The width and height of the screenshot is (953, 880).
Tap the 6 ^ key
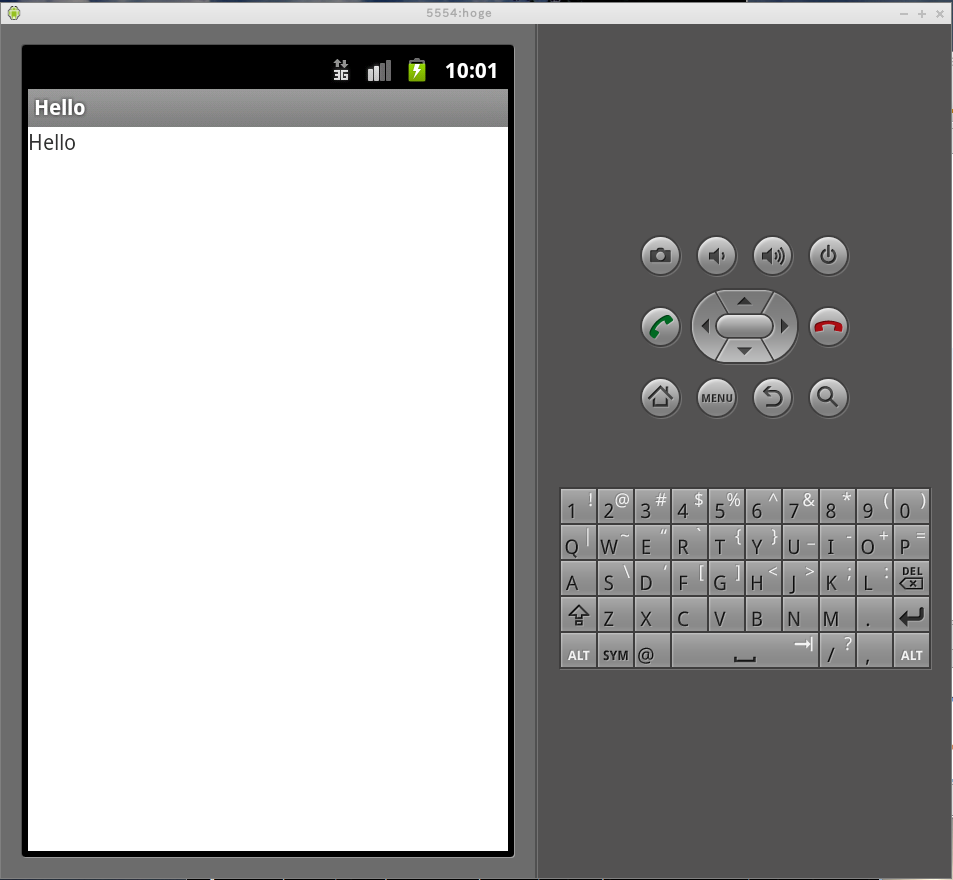pyautogui.click(x=764, y=506)
